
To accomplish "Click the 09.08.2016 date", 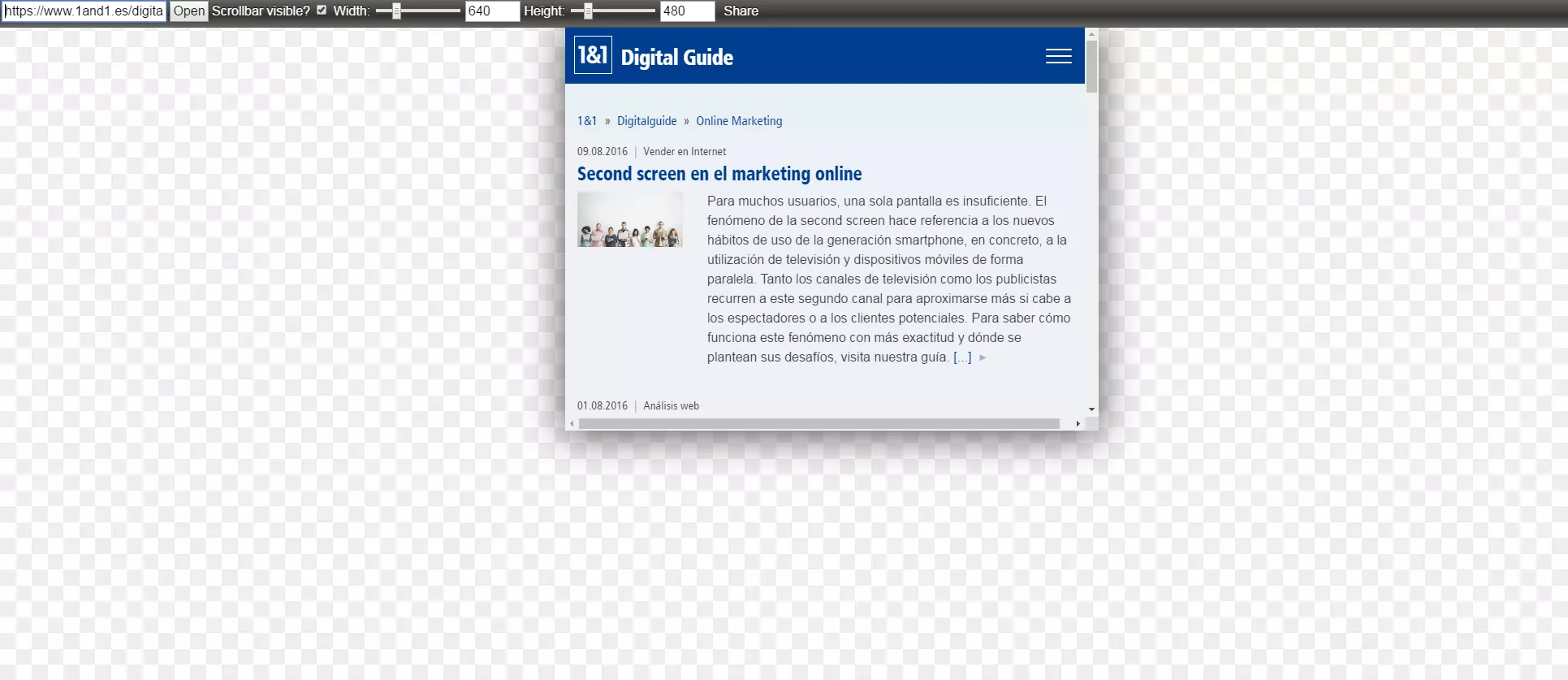I will tap(603, 151).
